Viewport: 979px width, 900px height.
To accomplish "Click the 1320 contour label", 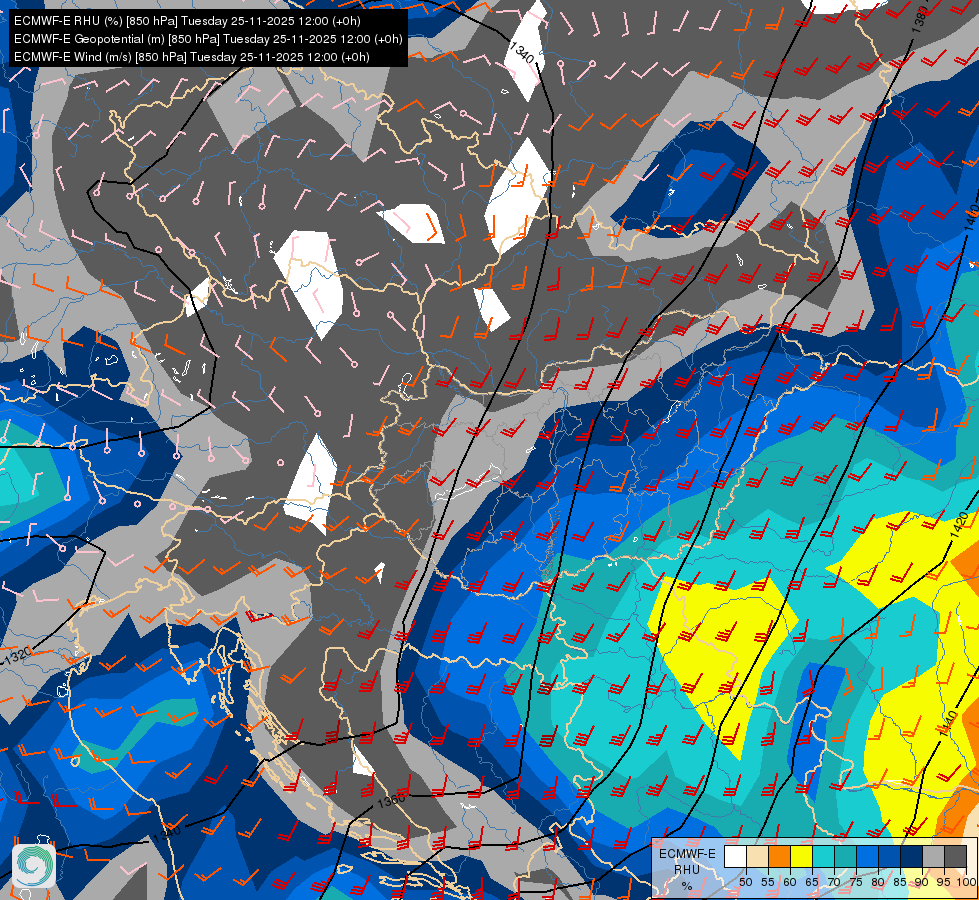I will 17,656.
